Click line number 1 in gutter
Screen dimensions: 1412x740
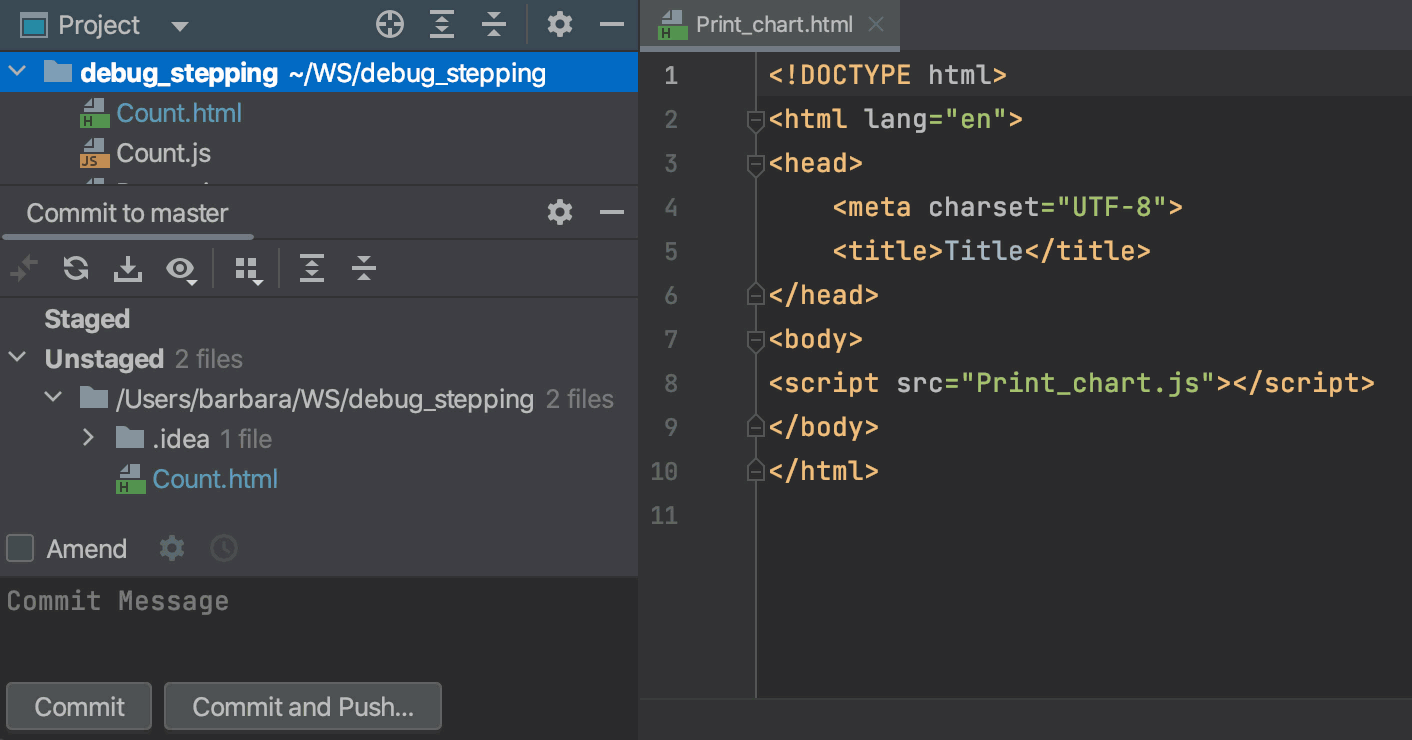(x=670, y=75)
